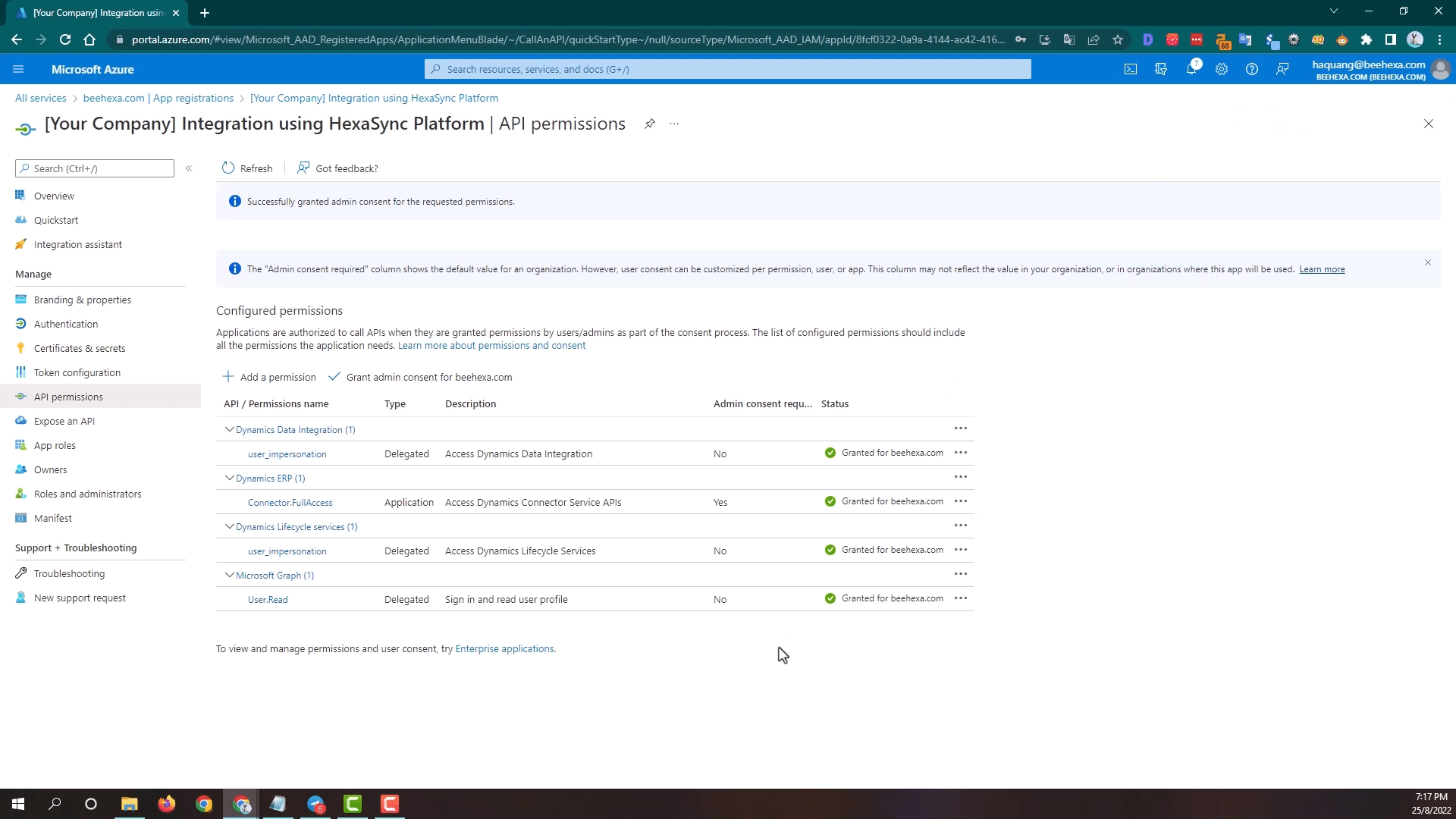Open Enterprise applications link
This screenshot has width=1456, height=819.
click(504, 649)
